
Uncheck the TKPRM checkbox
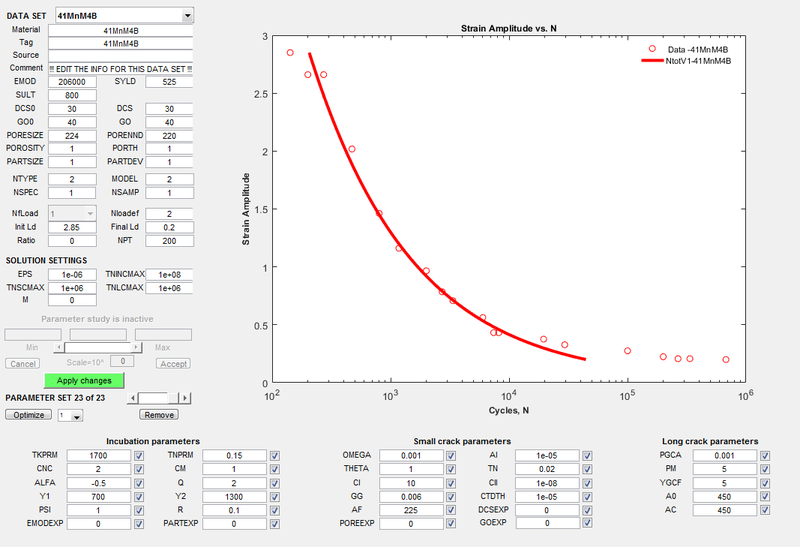[144, 456]
